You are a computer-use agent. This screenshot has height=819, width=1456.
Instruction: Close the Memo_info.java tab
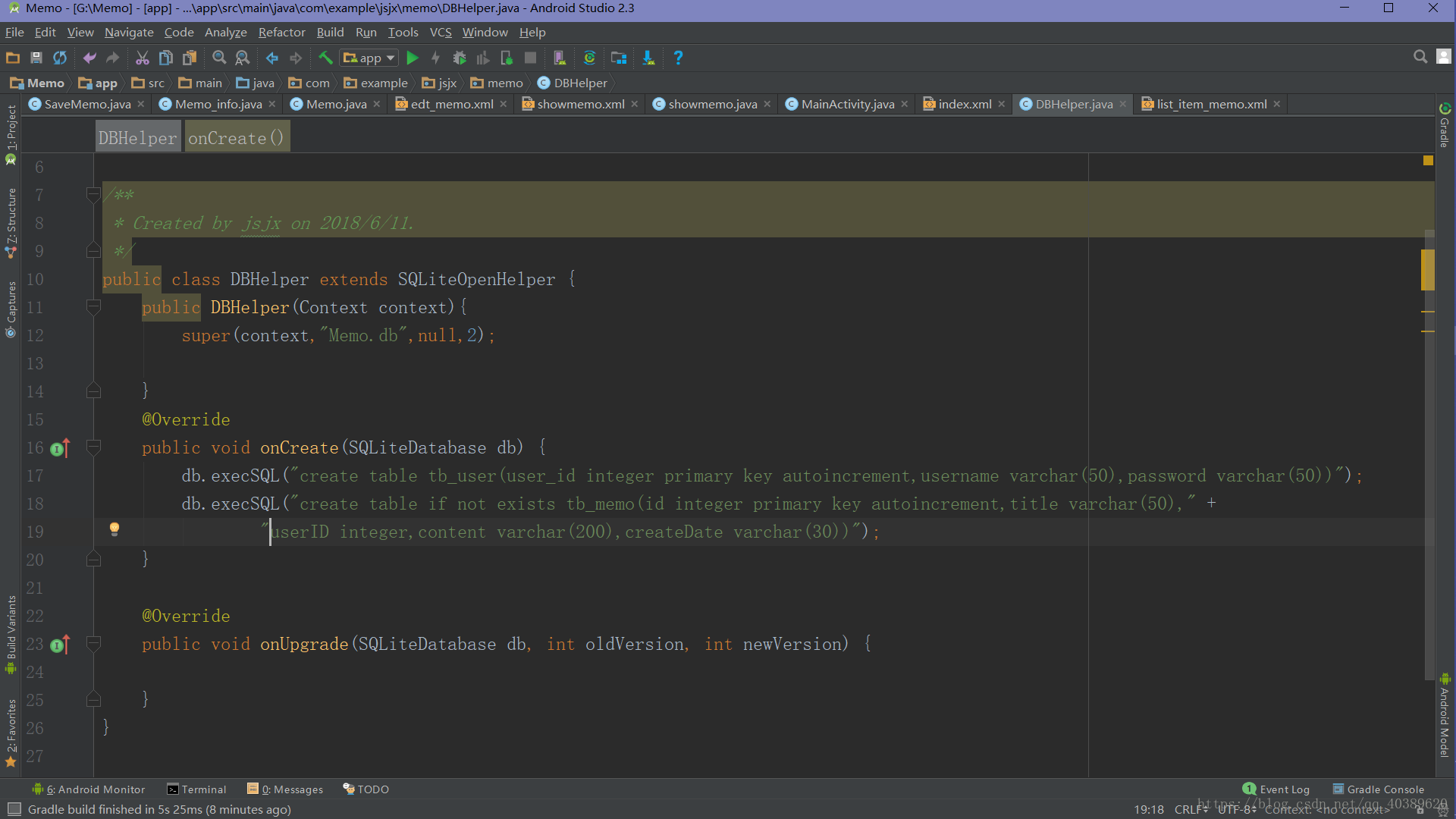coord(272,104)
